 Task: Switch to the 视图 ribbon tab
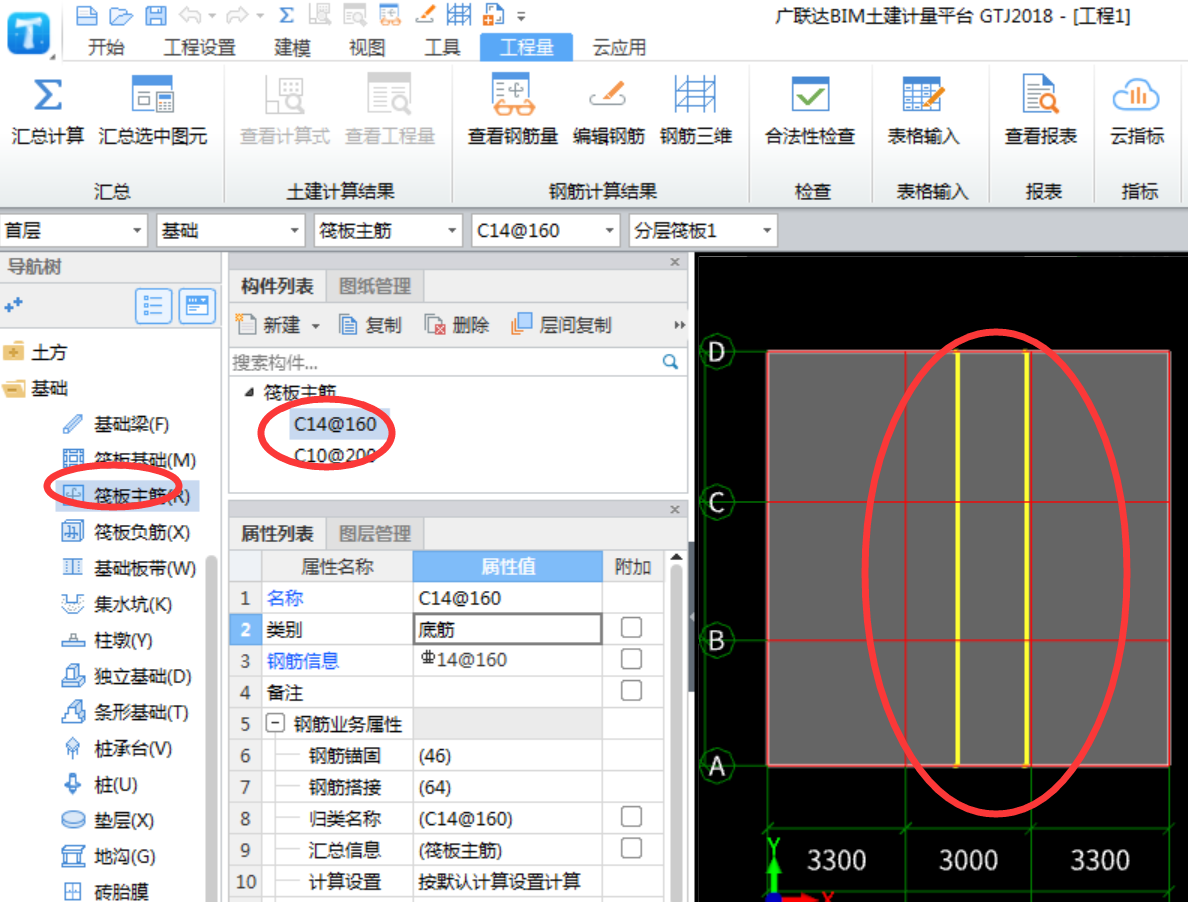[x=367, y=48]
